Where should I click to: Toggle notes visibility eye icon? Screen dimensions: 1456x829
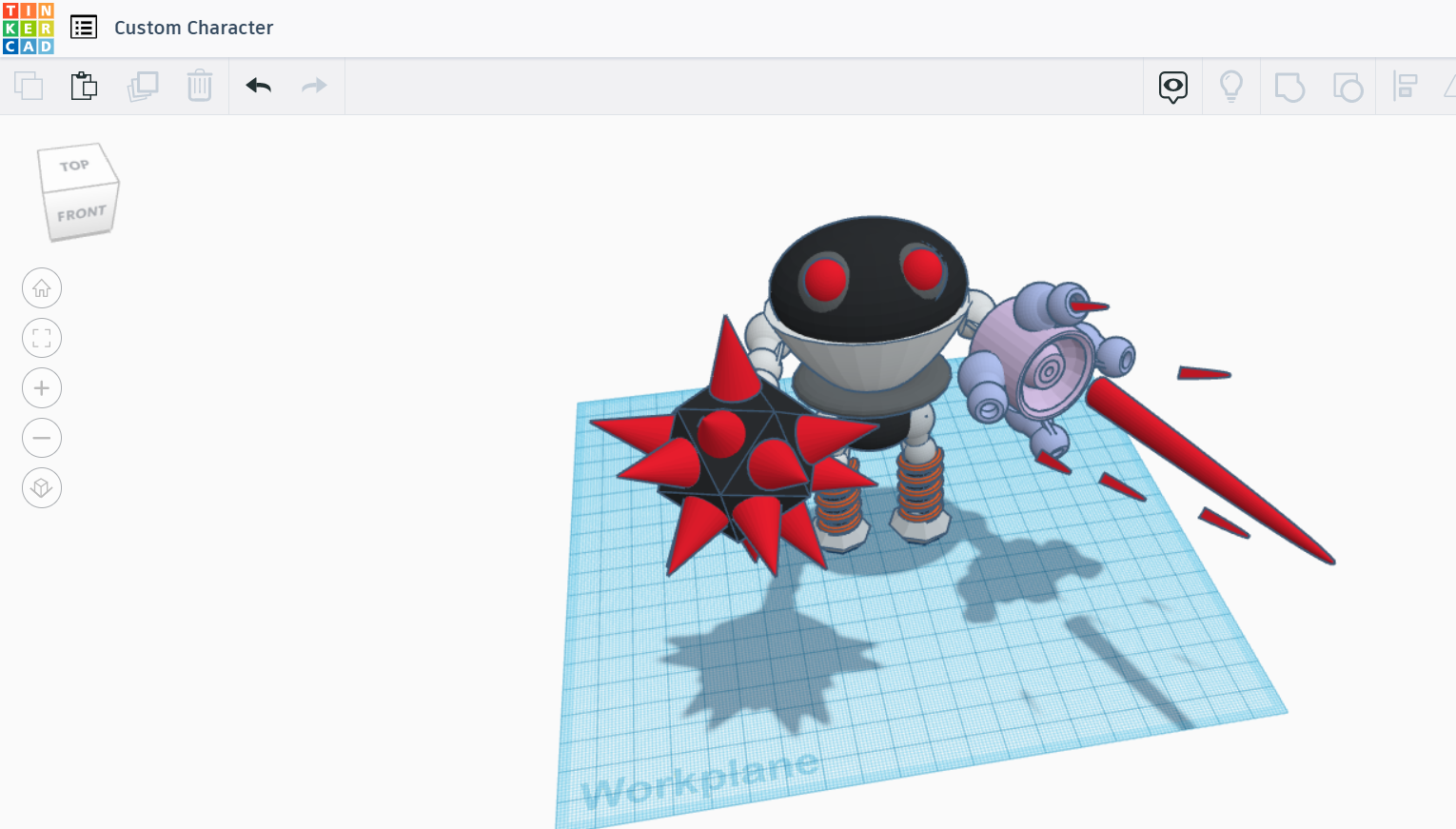[1172, 87]
